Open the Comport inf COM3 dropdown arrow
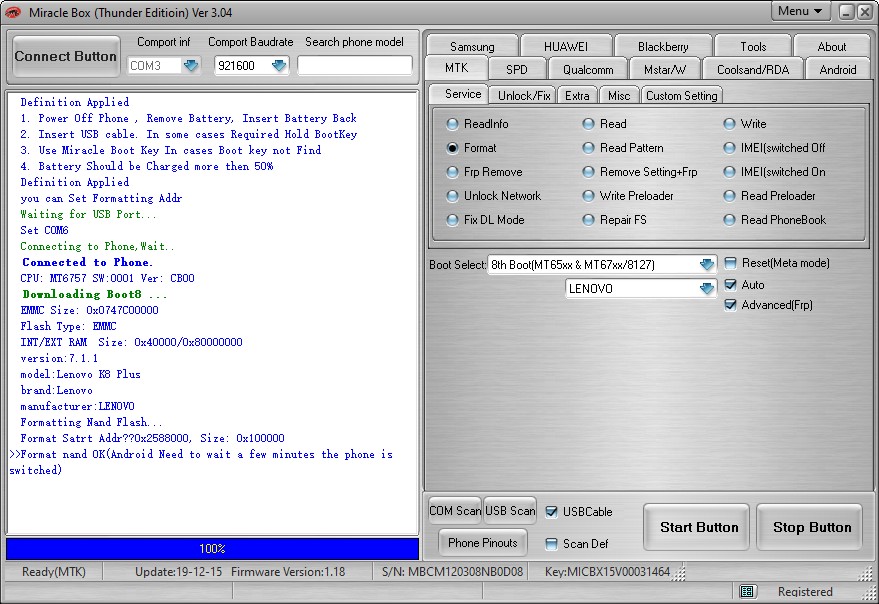This screenshot has height=604, width=879. click(x=191, y=66)
